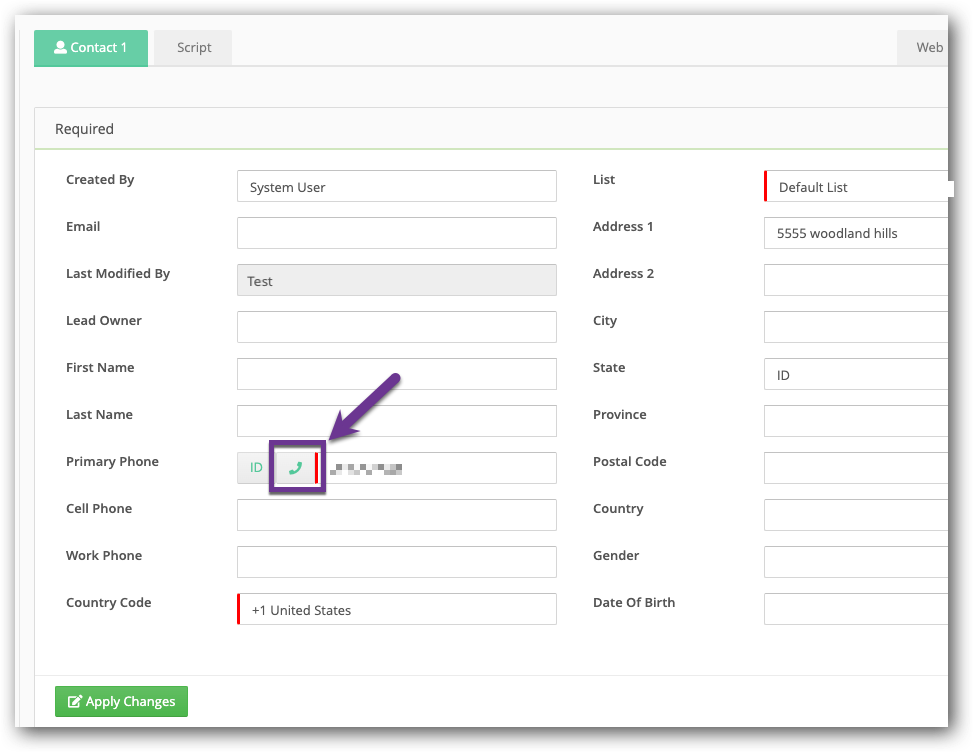The height and width of the screenshot is (752, 973).
Task: Focus the Date Of Birth field
Action: 856,609
